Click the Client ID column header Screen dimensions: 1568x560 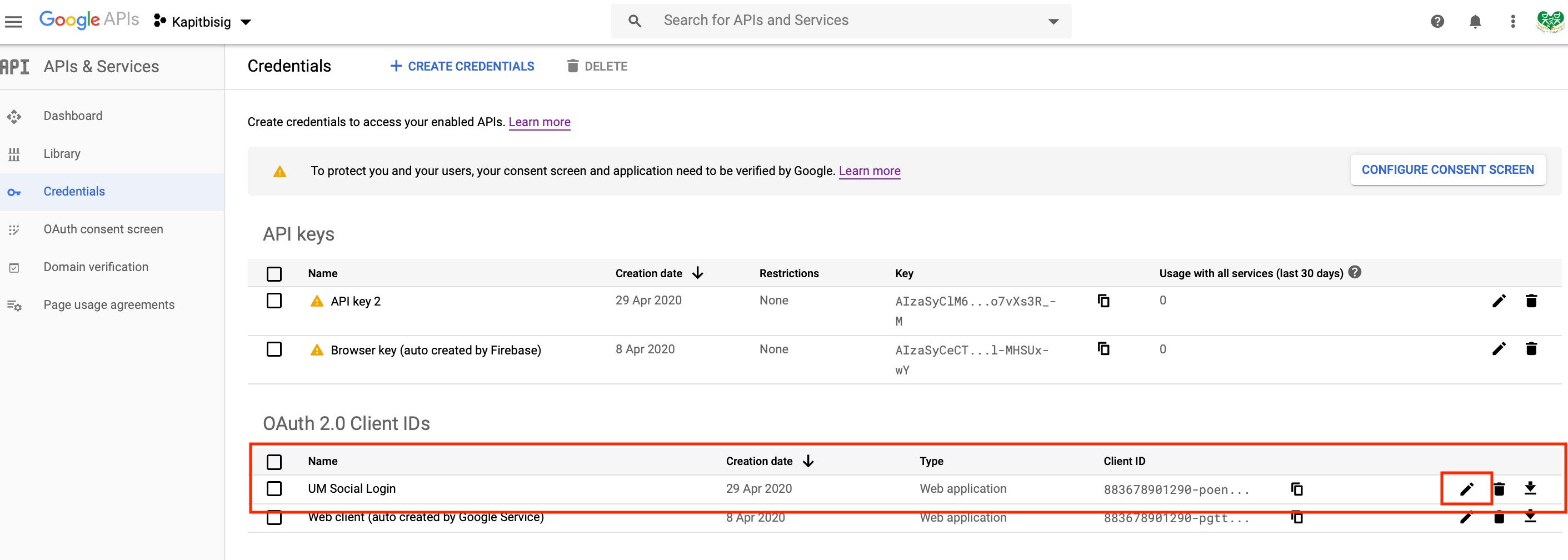point(1124,462)
